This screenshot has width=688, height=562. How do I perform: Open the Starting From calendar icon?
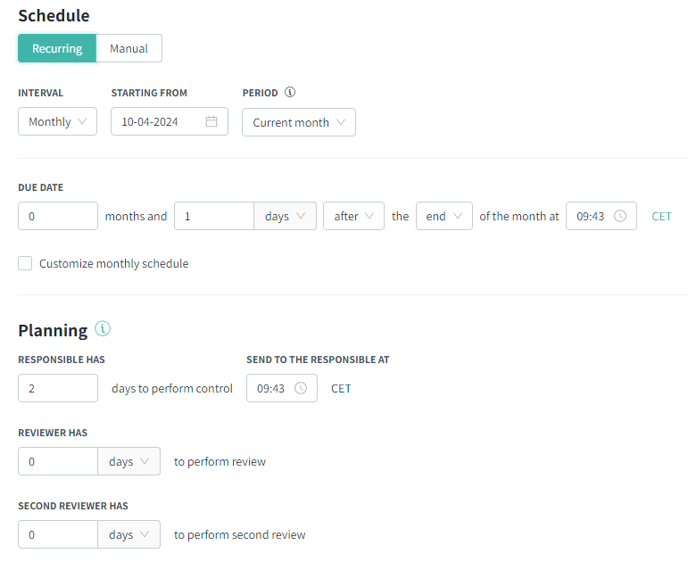point(211,122)
